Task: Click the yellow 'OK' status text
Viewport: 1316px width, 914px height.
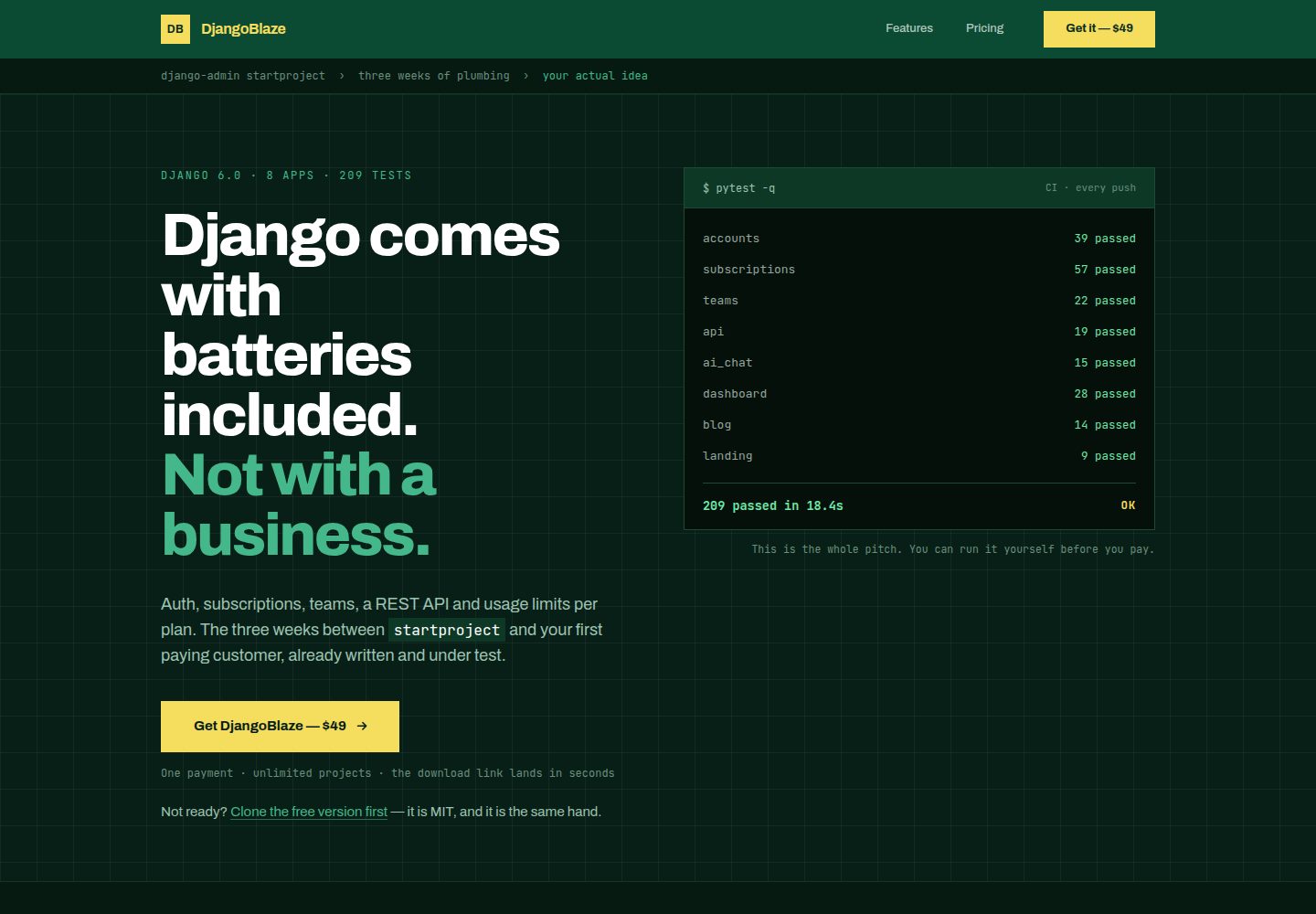Action: (x=1129, y=505)
